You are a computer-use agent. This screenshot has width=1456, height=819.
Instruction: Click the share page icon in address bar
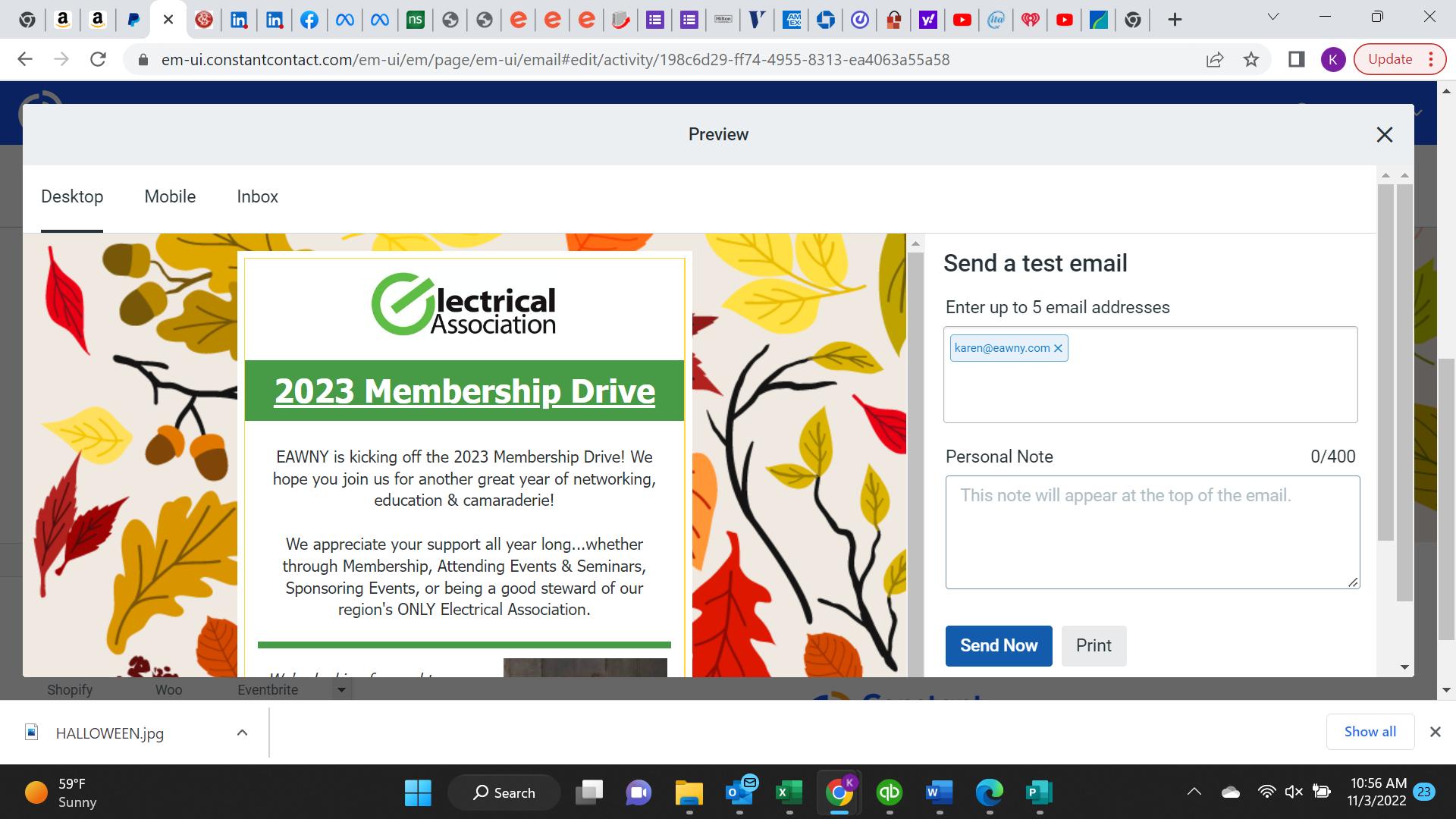pyautogui.click(x=1214, y=59)
